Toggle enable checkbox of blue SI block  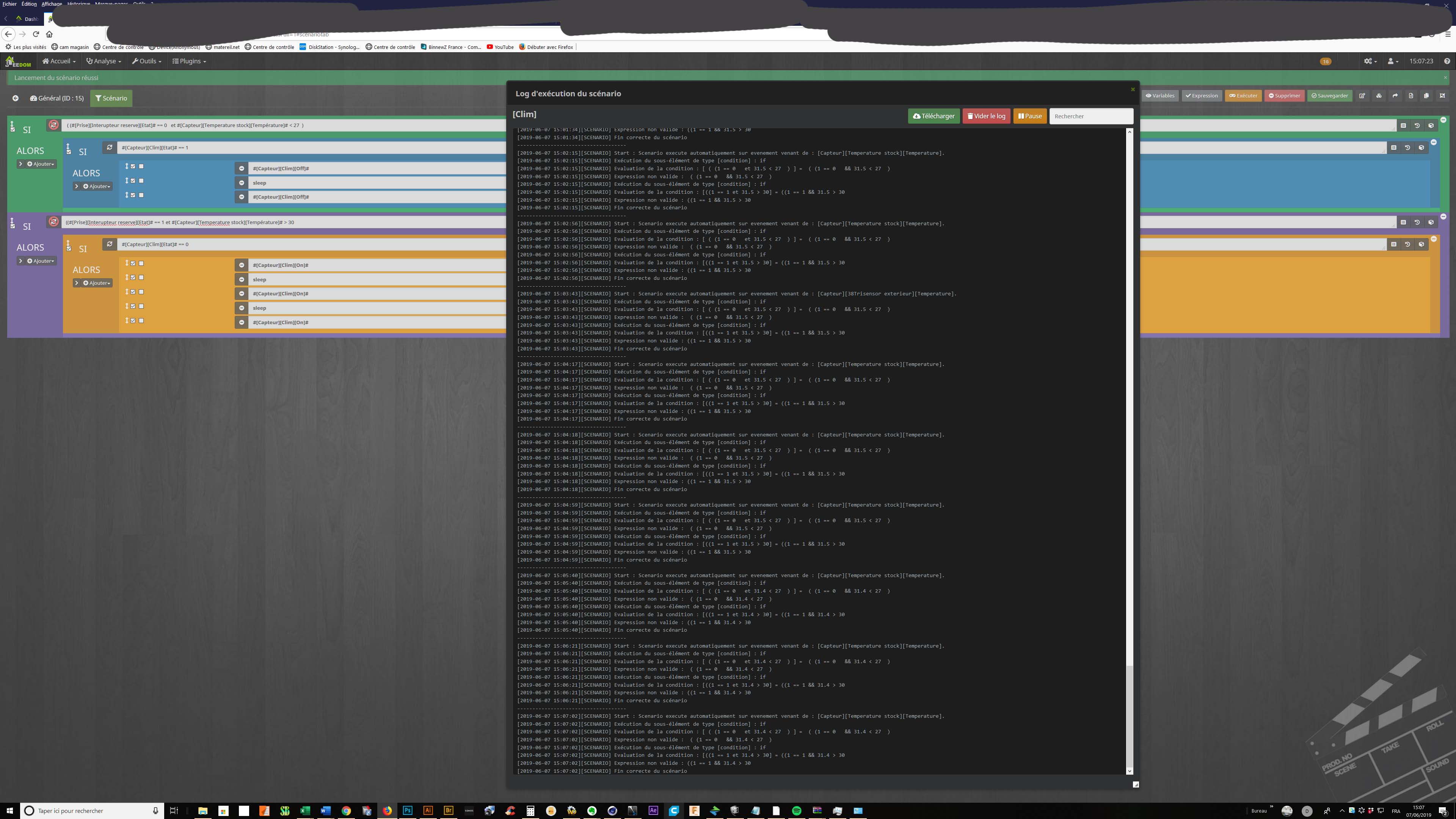point(68,152)
